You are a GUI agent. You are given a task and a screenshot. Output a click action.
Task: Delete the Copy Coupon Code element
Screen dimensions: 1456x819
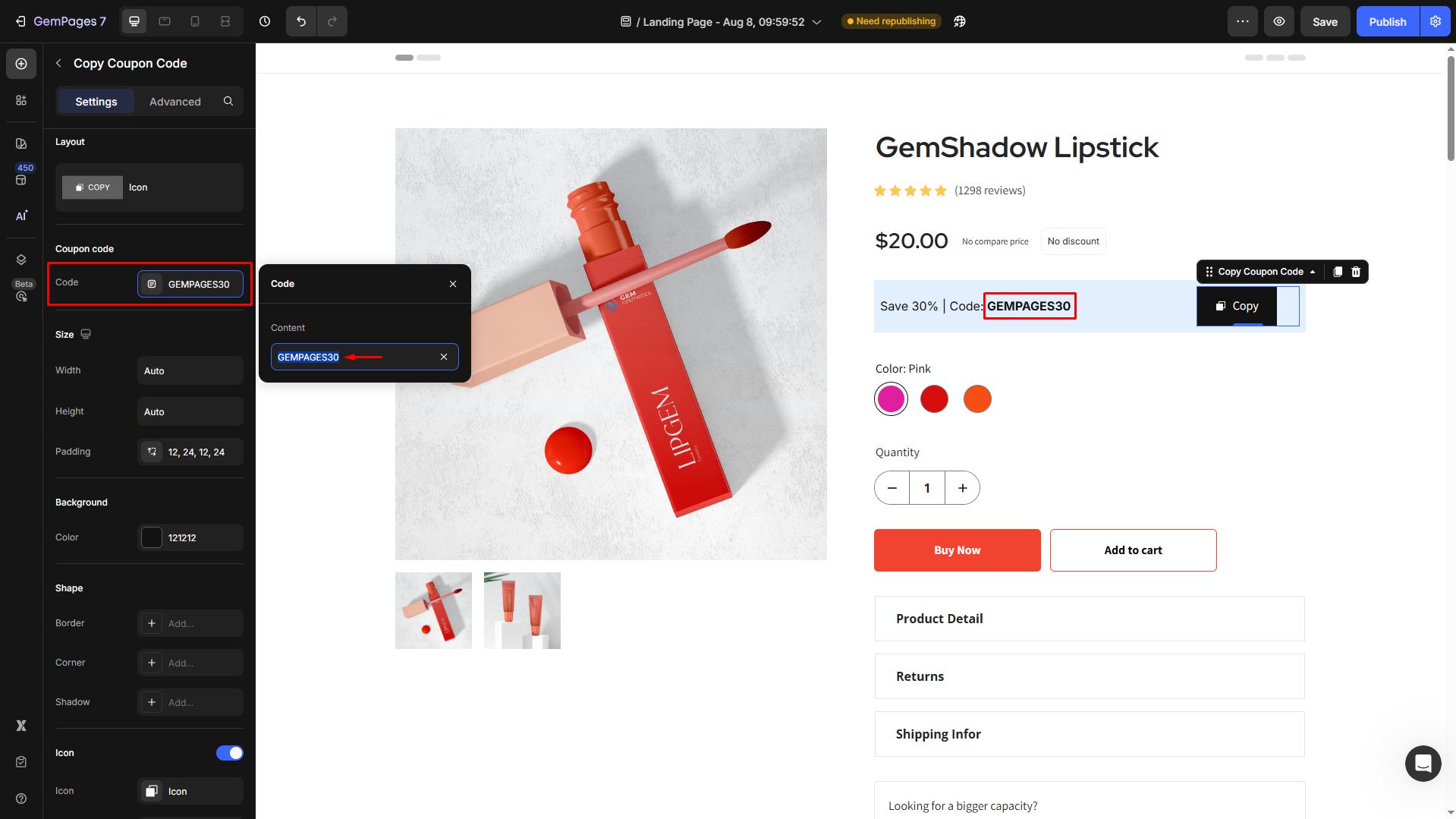[x=1356, y=272]
